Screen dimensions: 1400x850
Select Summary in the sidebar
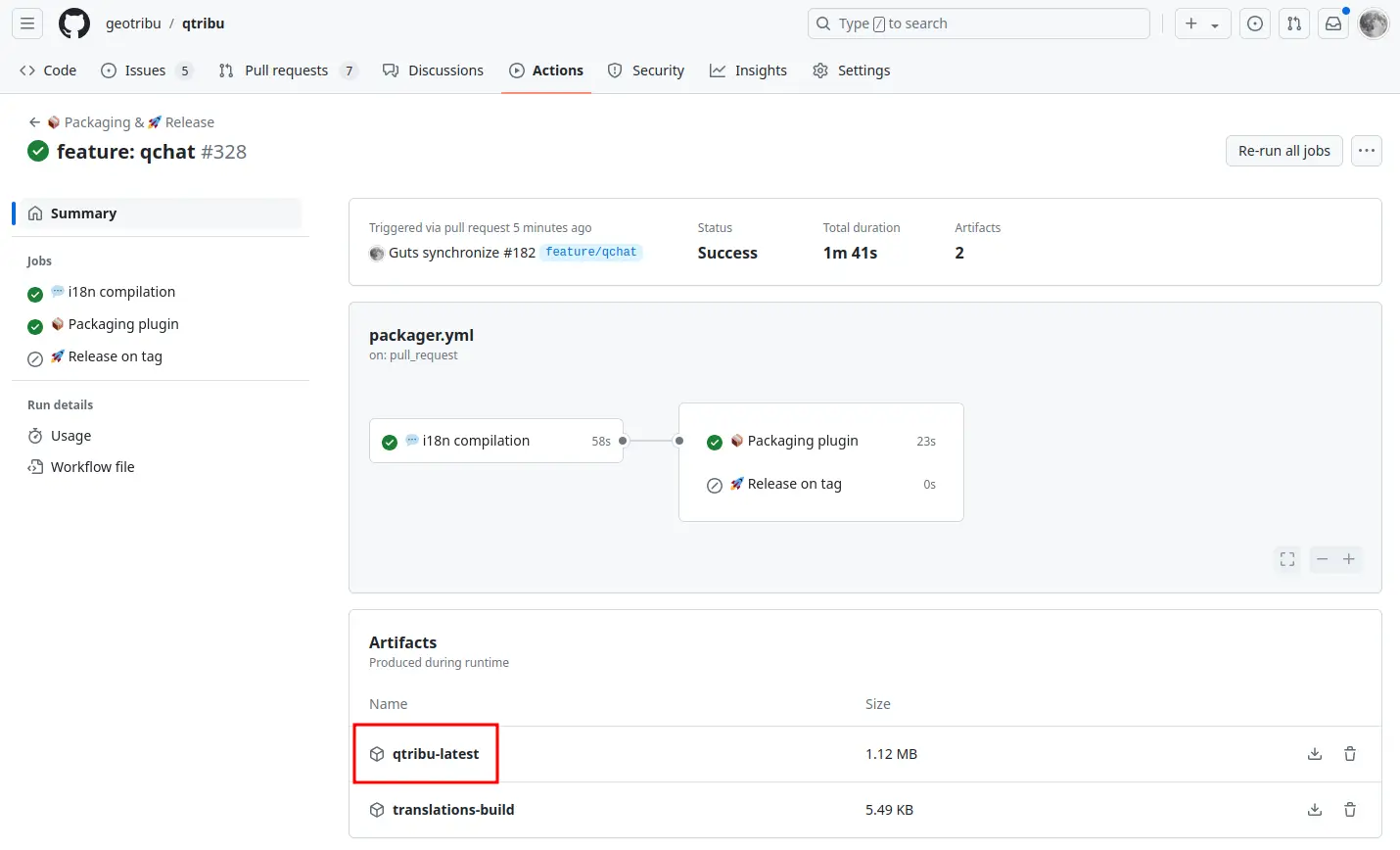click(159, 213)
